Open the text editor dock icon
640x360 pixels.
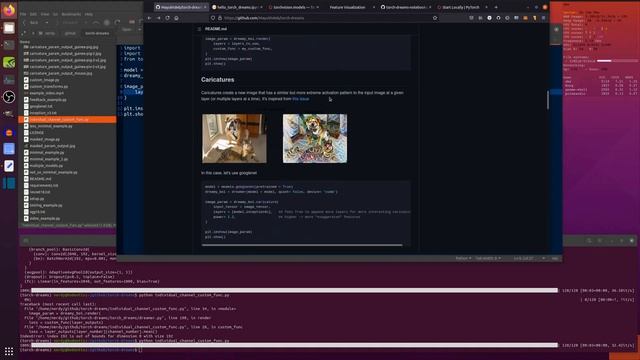pos(9,166)
